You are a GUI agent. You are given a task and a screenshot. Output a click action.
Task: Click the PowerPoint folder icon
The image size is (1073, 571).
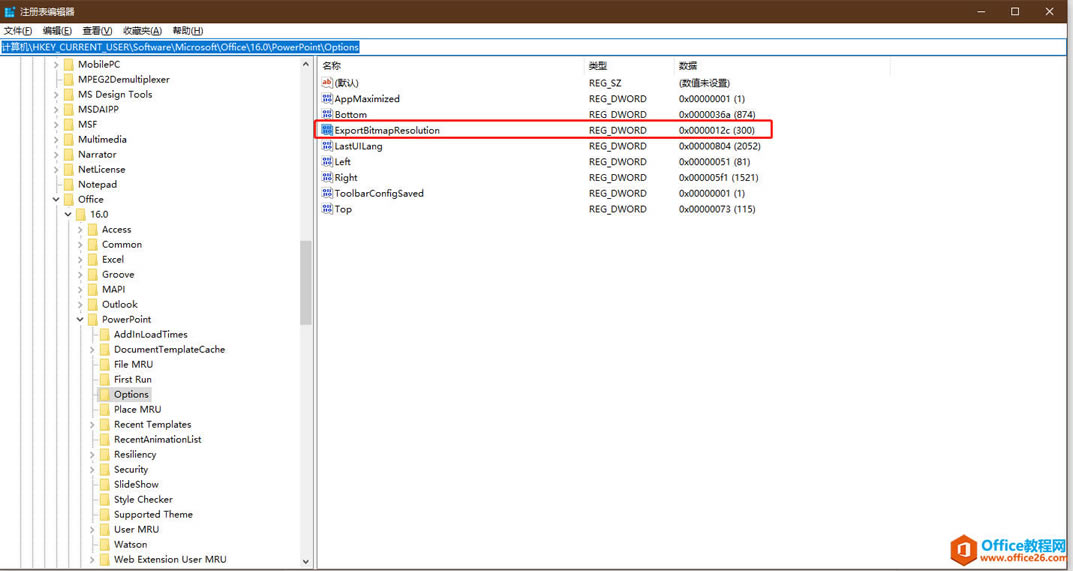[x=92, y=320]
